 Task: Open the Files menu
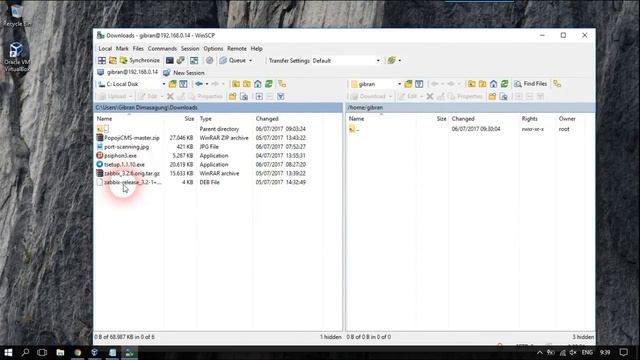[138, 49]
